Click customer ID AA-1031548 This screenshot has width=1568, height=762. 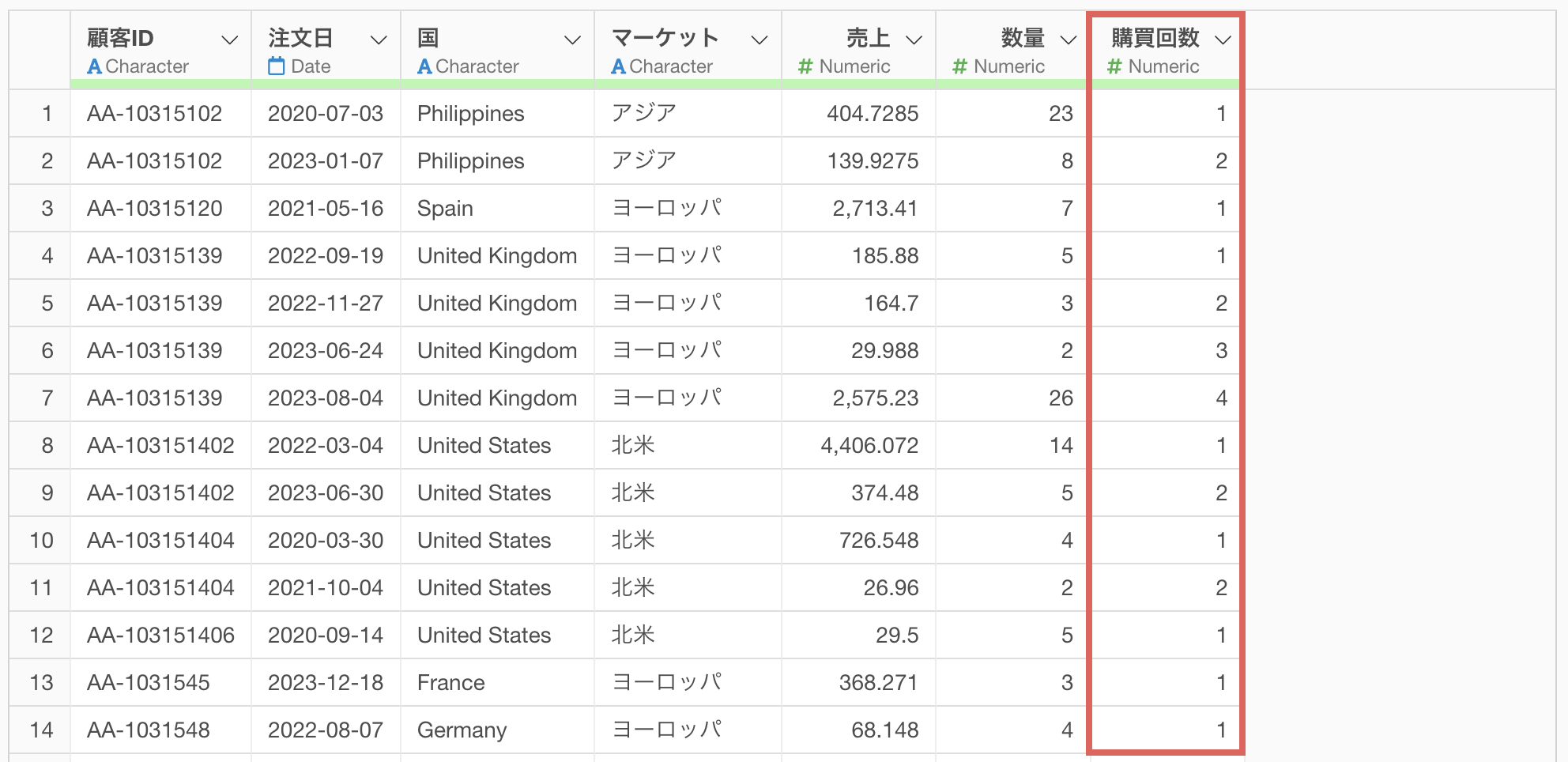149,730
